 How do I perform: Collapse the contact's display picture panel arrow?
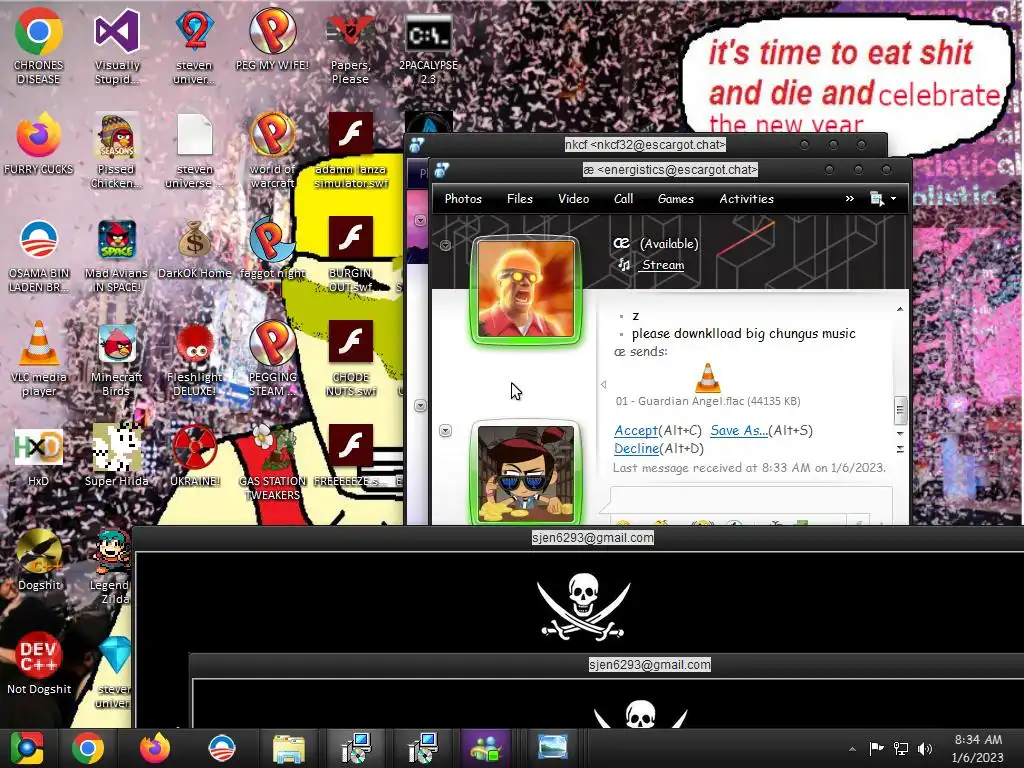pos(445,246)
